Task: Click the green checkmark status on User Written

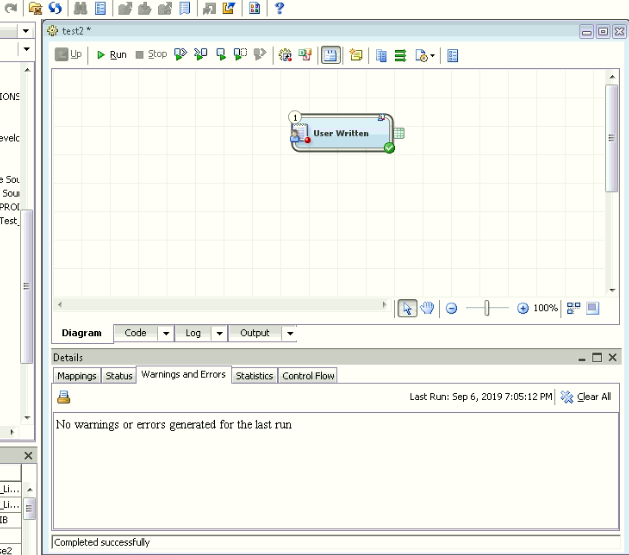Action: (x=389, y=148)
